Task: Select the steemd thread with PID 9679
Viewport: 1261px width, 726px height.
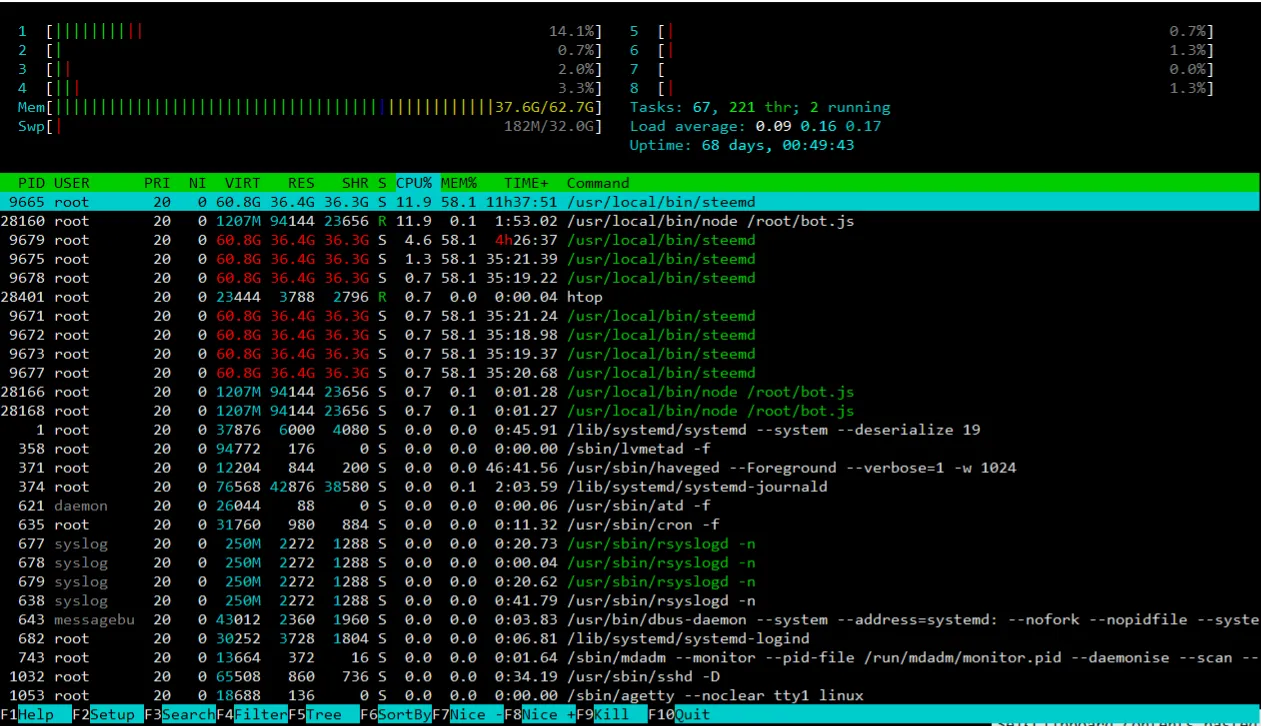Action: [x=630, y=240]
